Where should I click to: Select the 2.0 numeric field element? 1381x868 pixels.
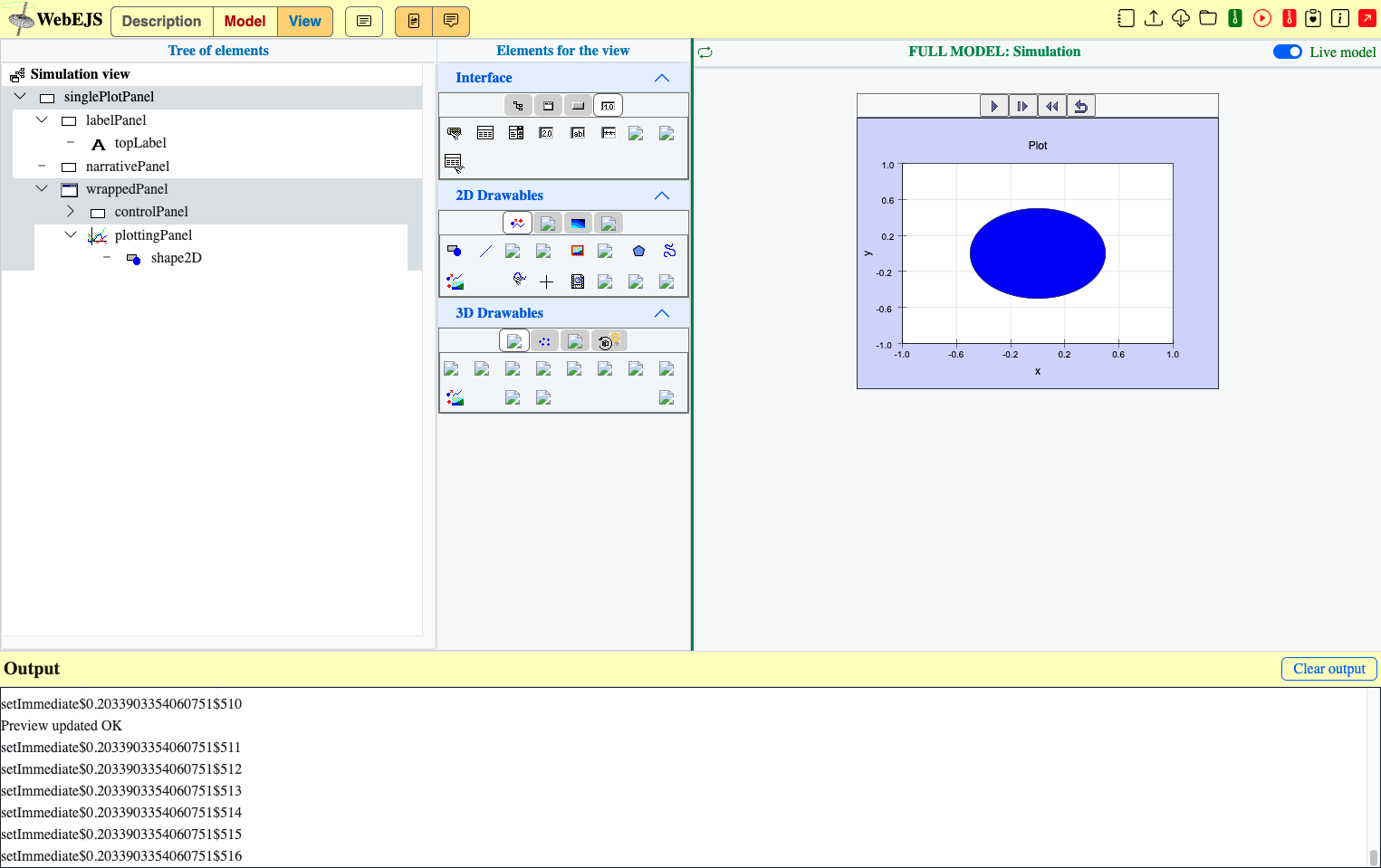pos(546,133)
